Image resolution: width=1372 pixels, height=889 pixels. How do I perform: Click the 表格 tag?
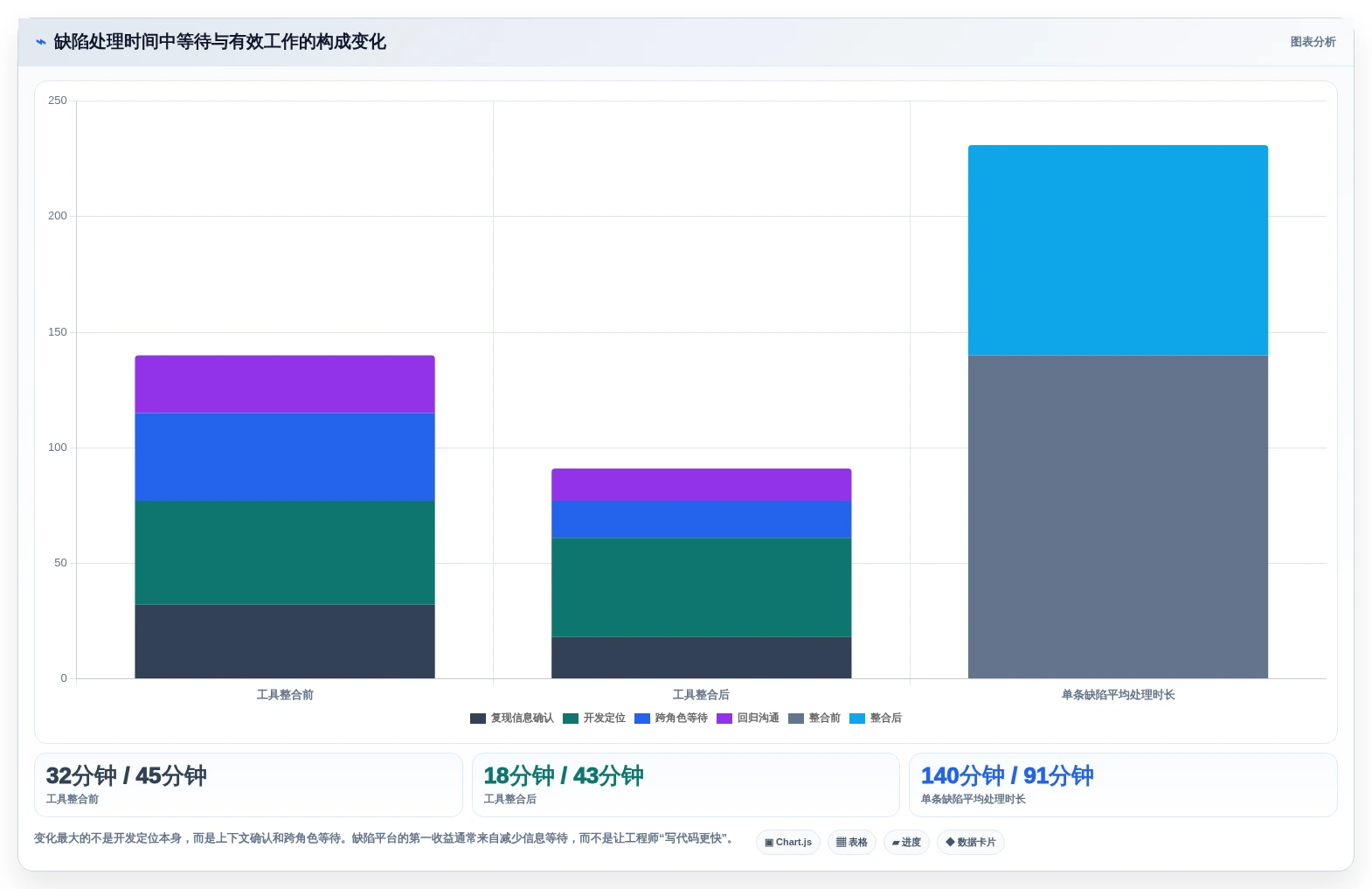coord(852,843)
